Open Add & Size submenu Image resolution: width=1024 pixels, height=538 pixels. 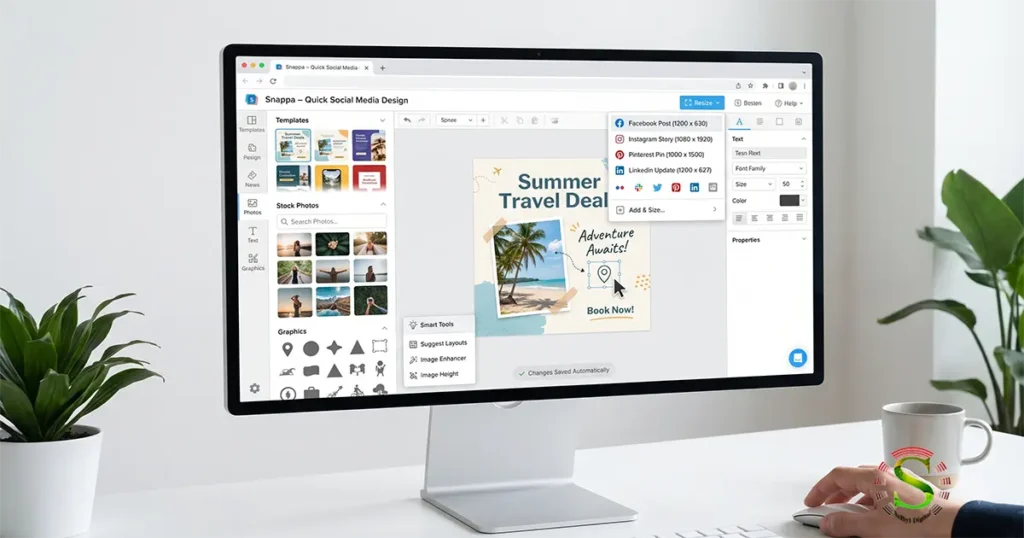point(666,210)
